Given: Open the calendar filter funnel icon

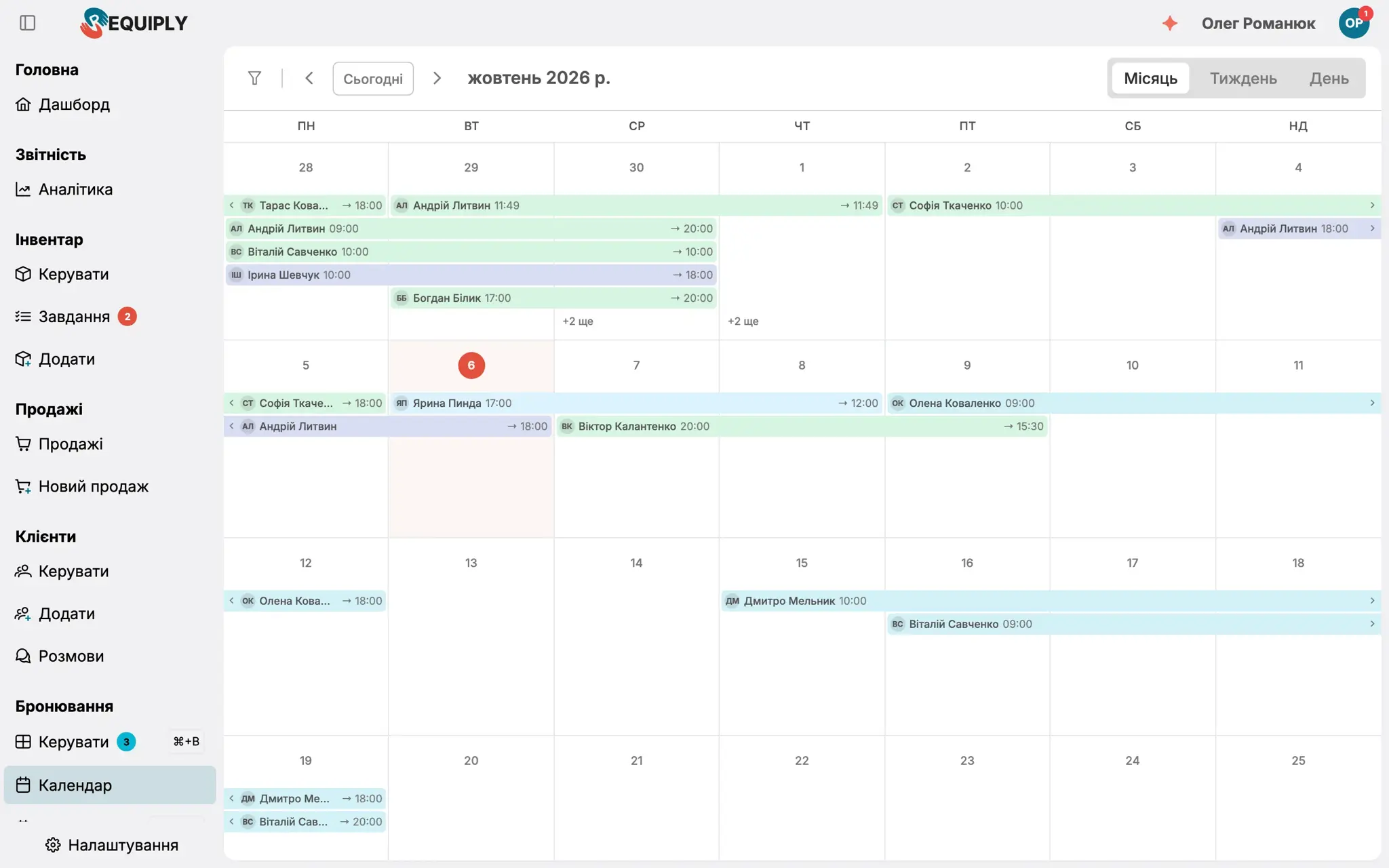Looking at the screenshot, I should pyautogui.click(x=254, y=78).
